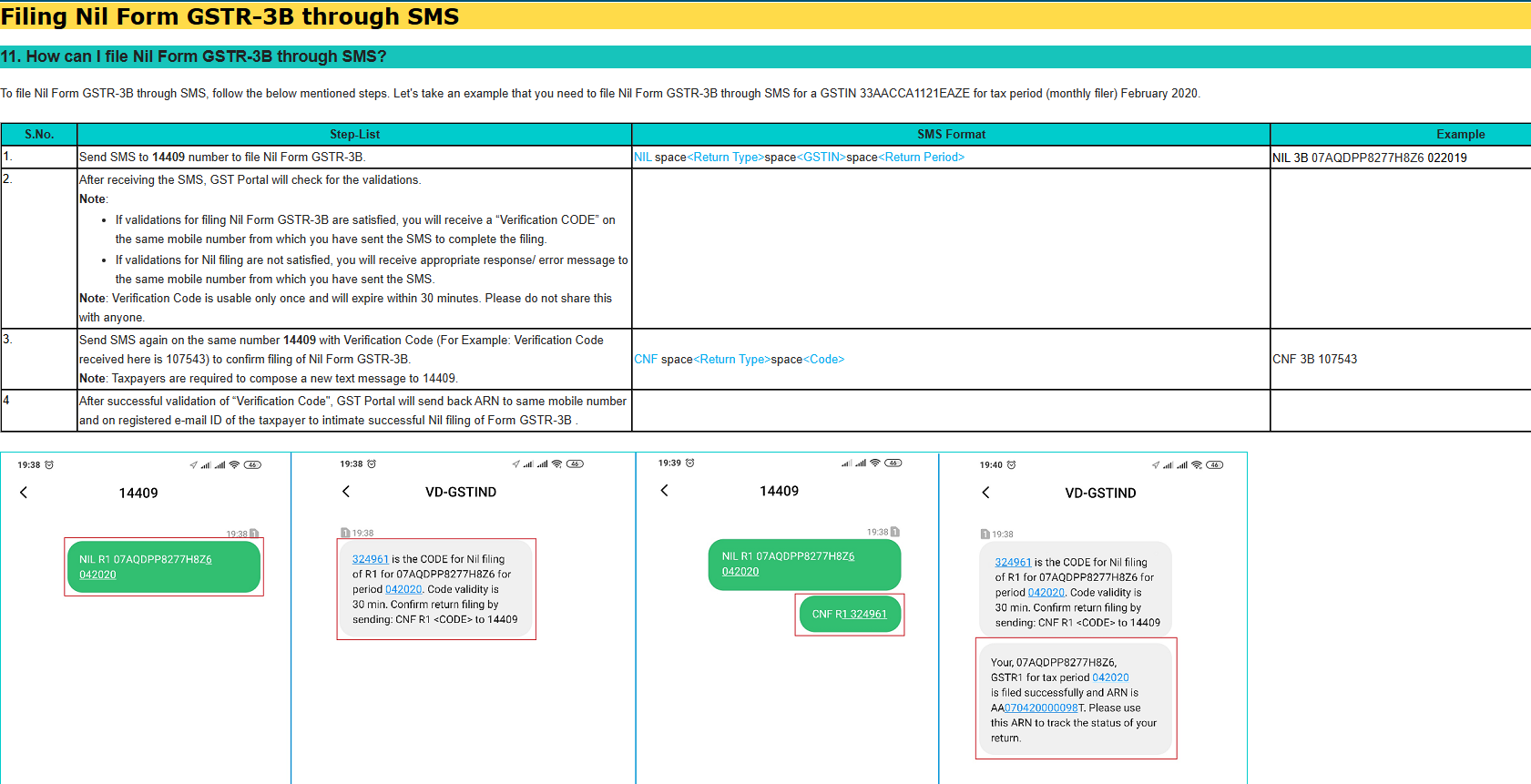This screenshot has width=1531, height=784.
Task: Click SIM icon beside 19:38 in the 19:40 chat
Action: (985, 534)
